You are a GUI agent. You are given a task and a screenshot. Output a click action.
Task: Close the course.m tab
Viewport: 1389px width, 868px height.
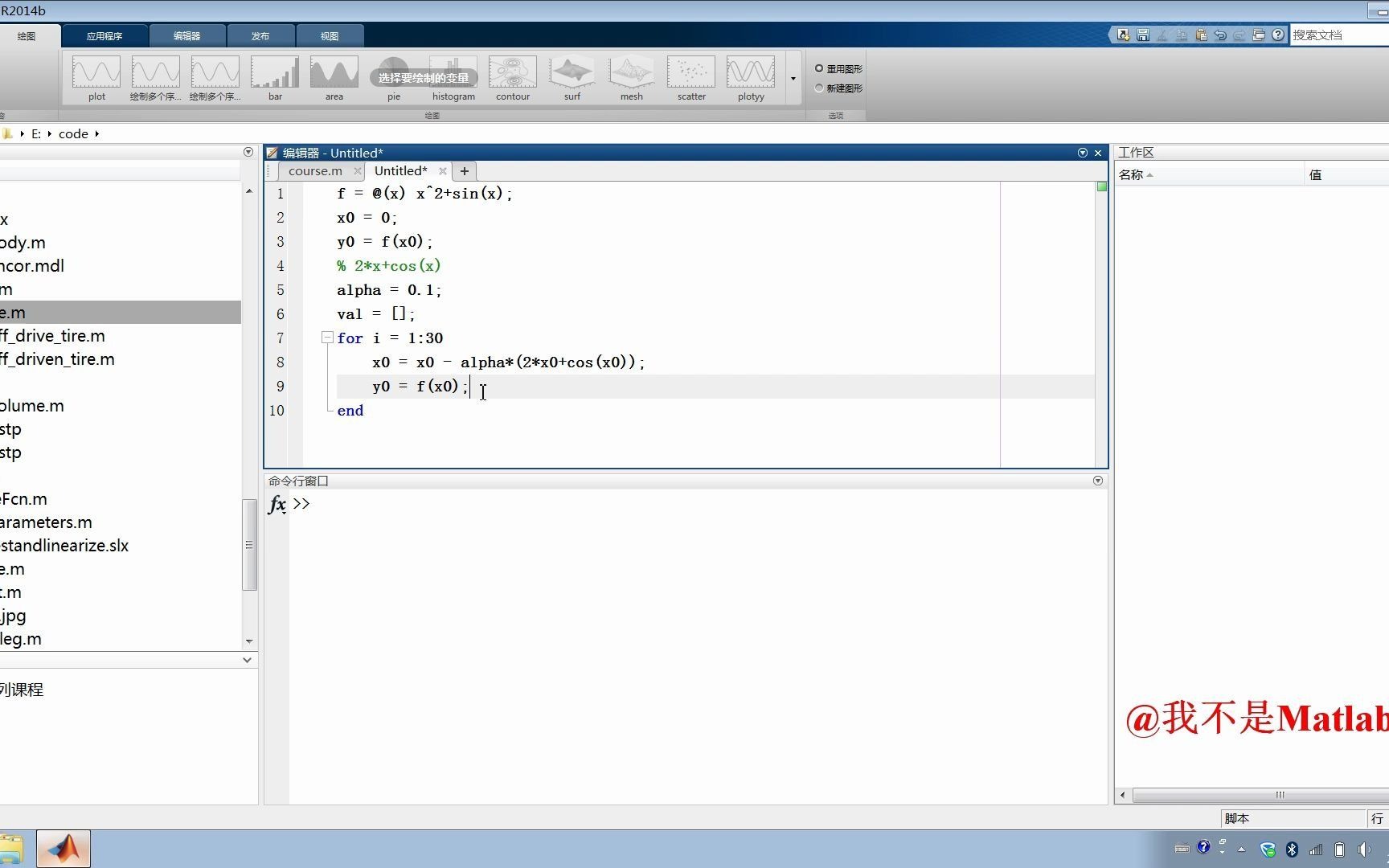[358, 171]
